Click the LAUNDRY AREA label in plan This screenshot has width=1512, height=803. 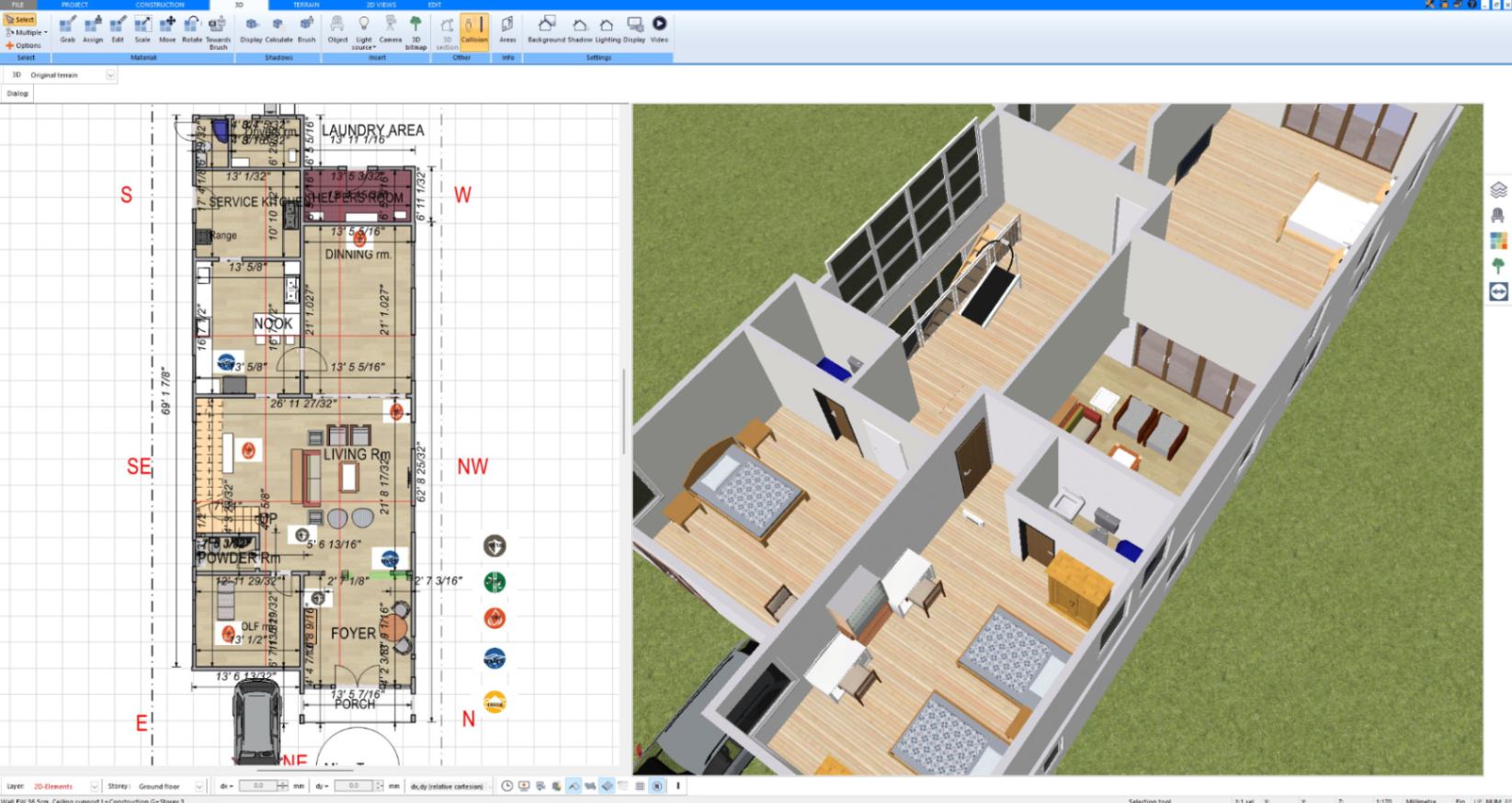point(373,130)
